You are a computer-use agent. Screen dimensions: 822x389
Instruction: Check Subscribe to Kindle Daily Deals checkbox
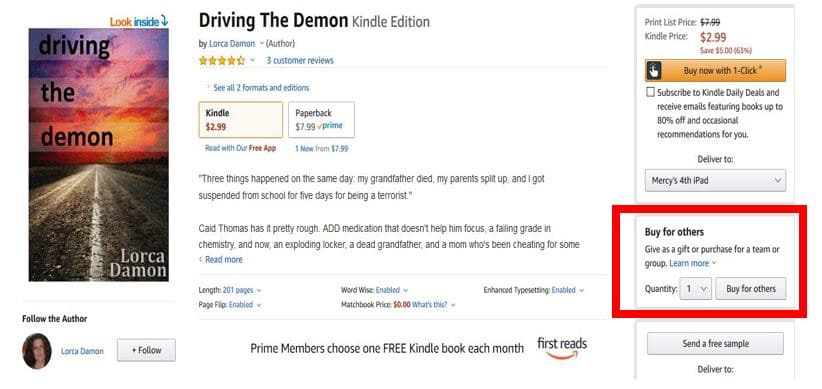click(x=650, y=92)
